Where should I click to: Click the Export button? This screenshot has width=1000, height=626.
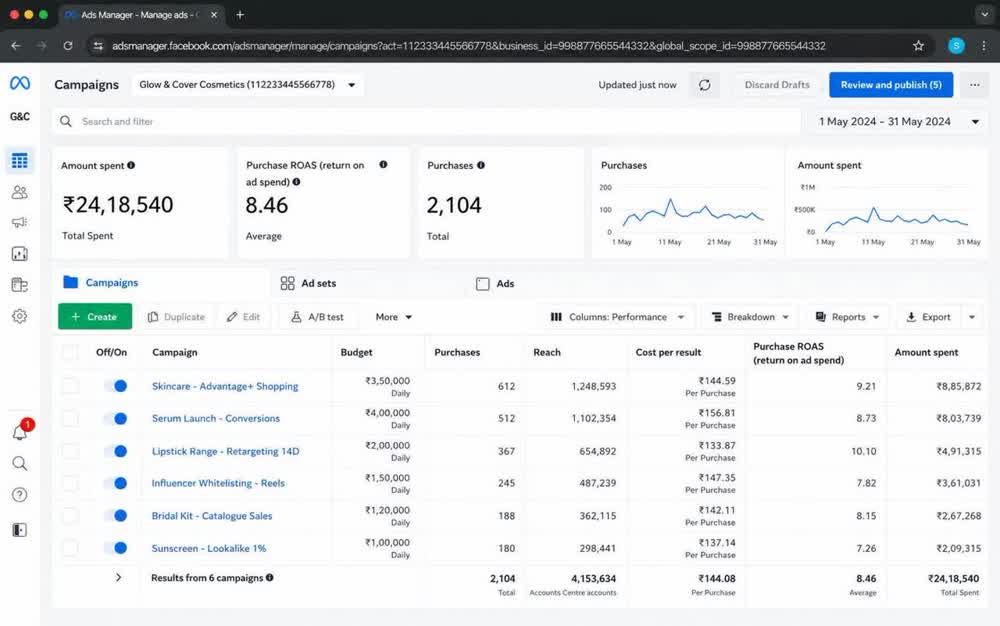[929, 317]
